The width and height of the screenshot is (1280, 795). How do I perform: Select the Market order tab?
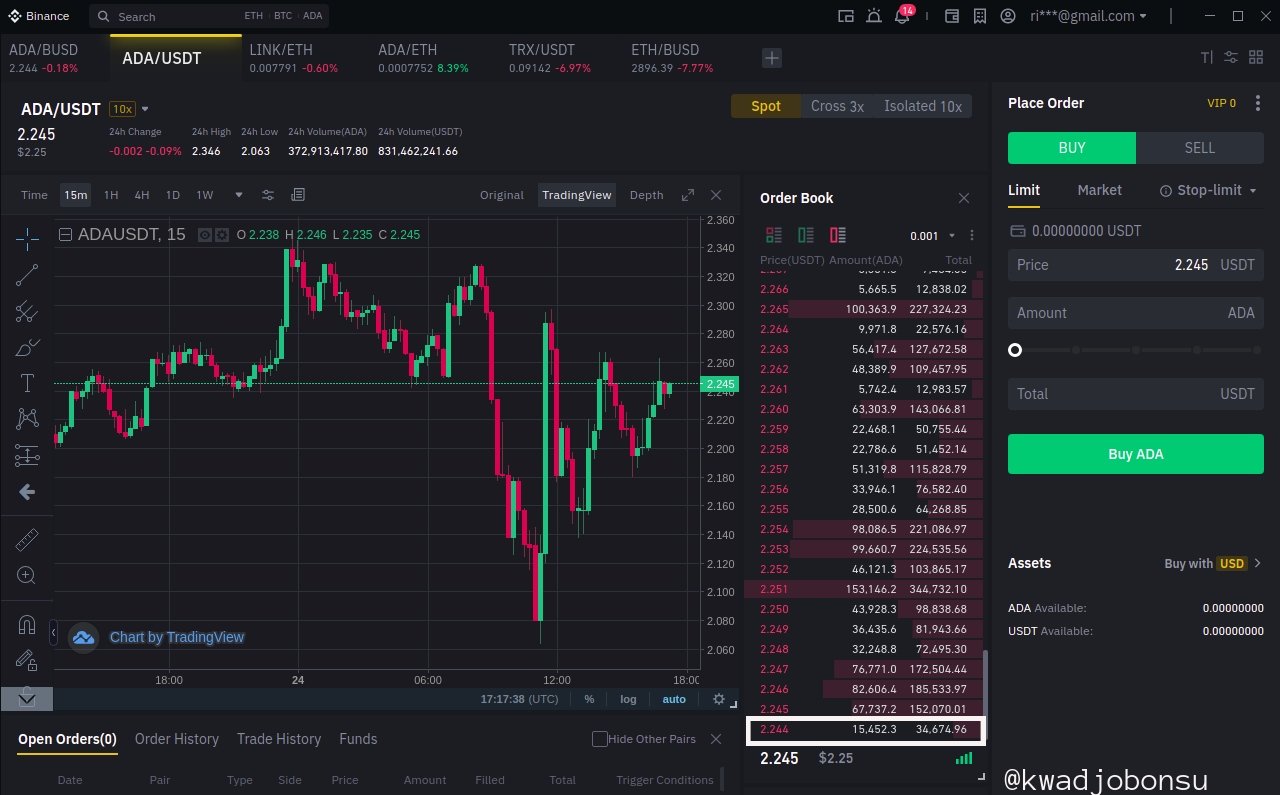(1099, 190)
